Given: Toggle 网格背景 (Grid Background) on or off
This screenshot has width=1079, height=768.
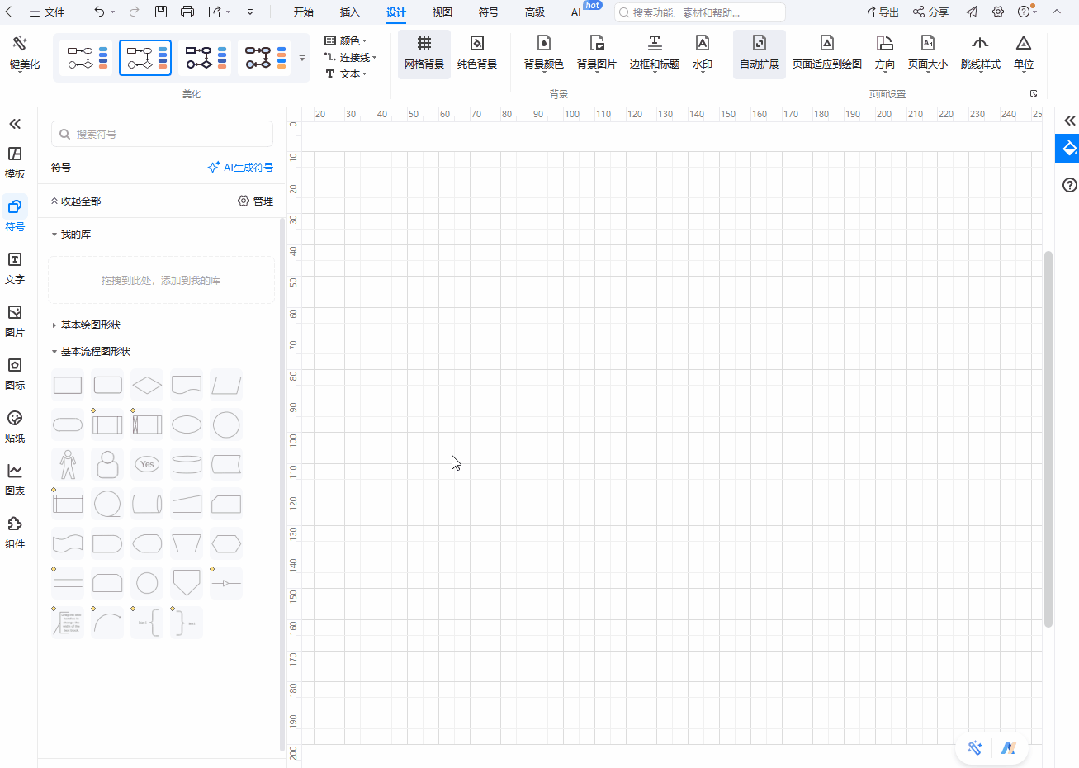Looking at the screenshot, I should pyautogui.click(x=424, y=52).
